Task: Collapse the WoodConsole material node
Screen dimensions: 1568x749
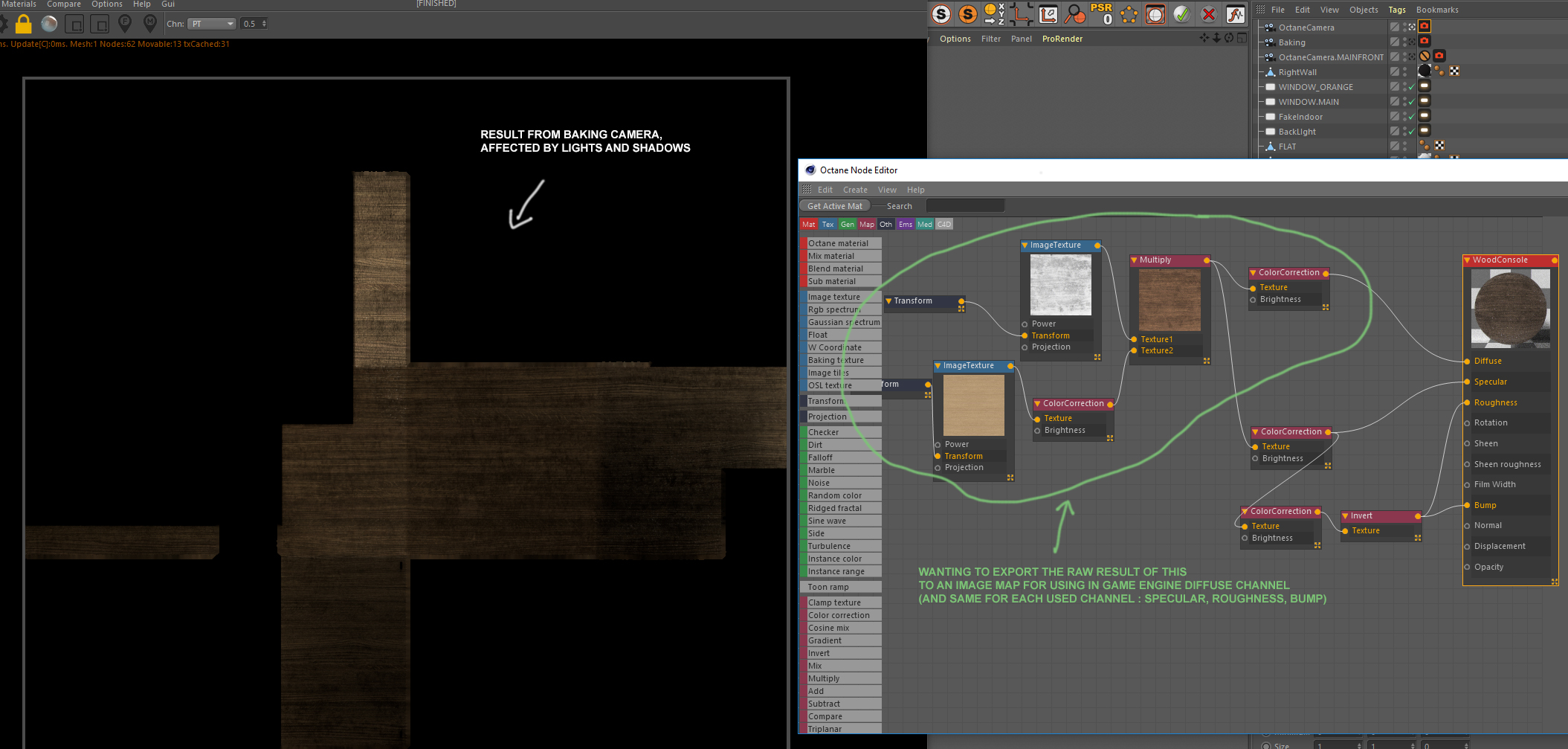Action: pyautogui.click(x=1467, y=260)
